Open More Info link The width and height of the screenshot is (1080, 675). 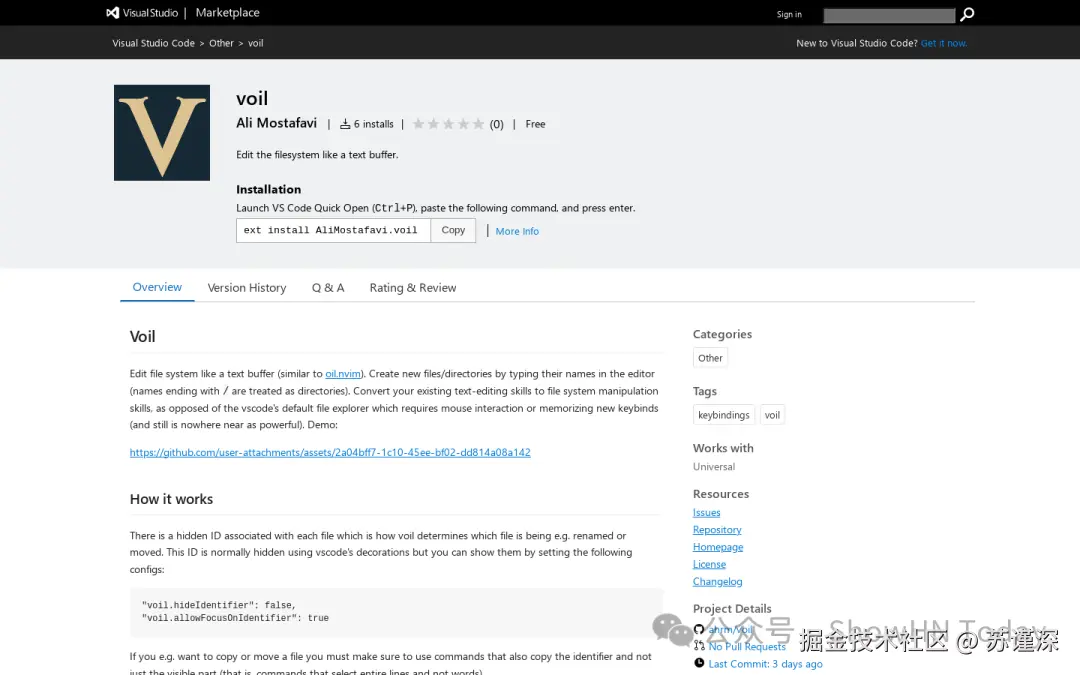point(517,231)
